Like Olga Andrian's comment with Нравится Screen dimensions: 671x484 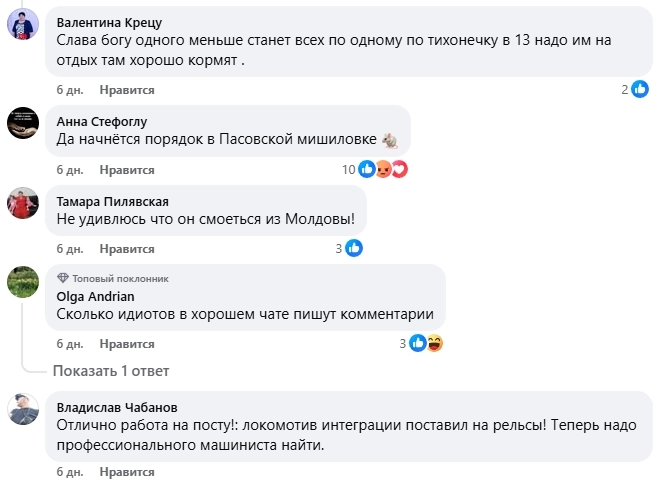click(127, 344)
